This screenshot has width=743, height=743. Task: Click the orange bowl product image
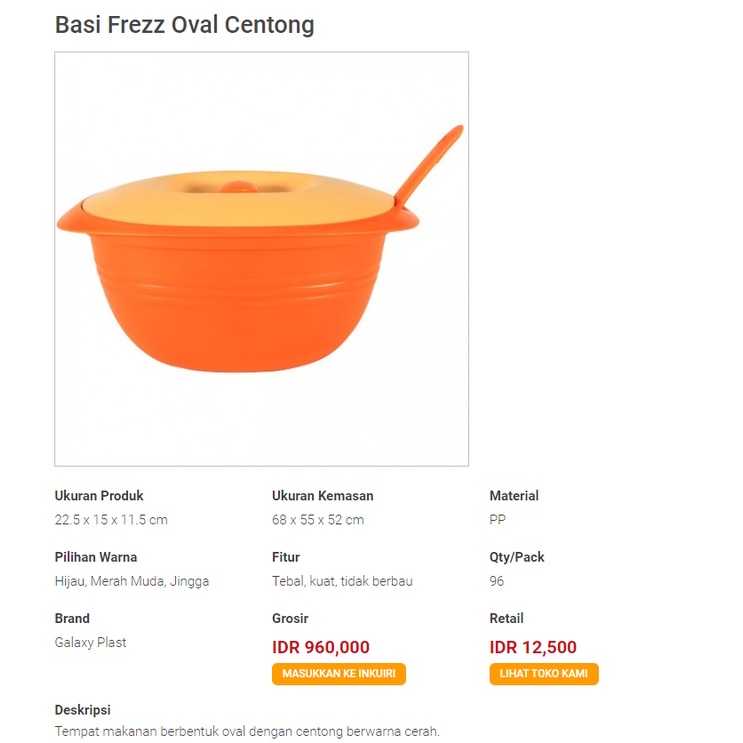tap(262, 259)
